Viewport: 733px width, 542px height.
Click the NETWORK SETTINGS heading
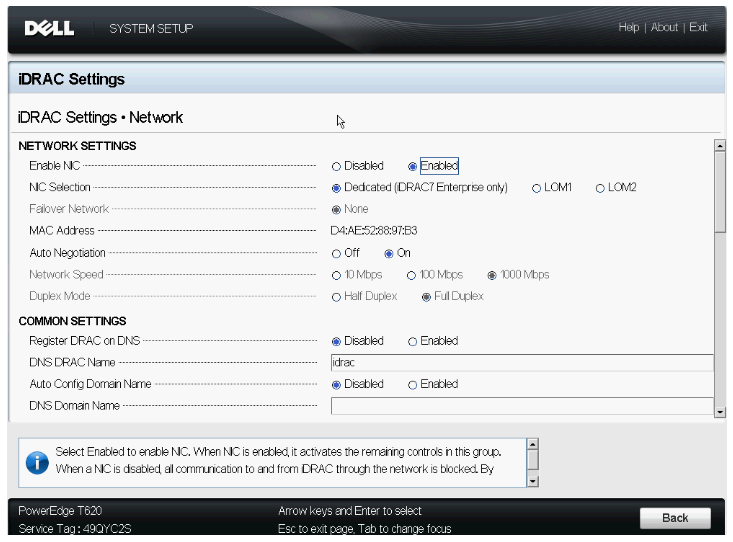[x=77, y=146]
